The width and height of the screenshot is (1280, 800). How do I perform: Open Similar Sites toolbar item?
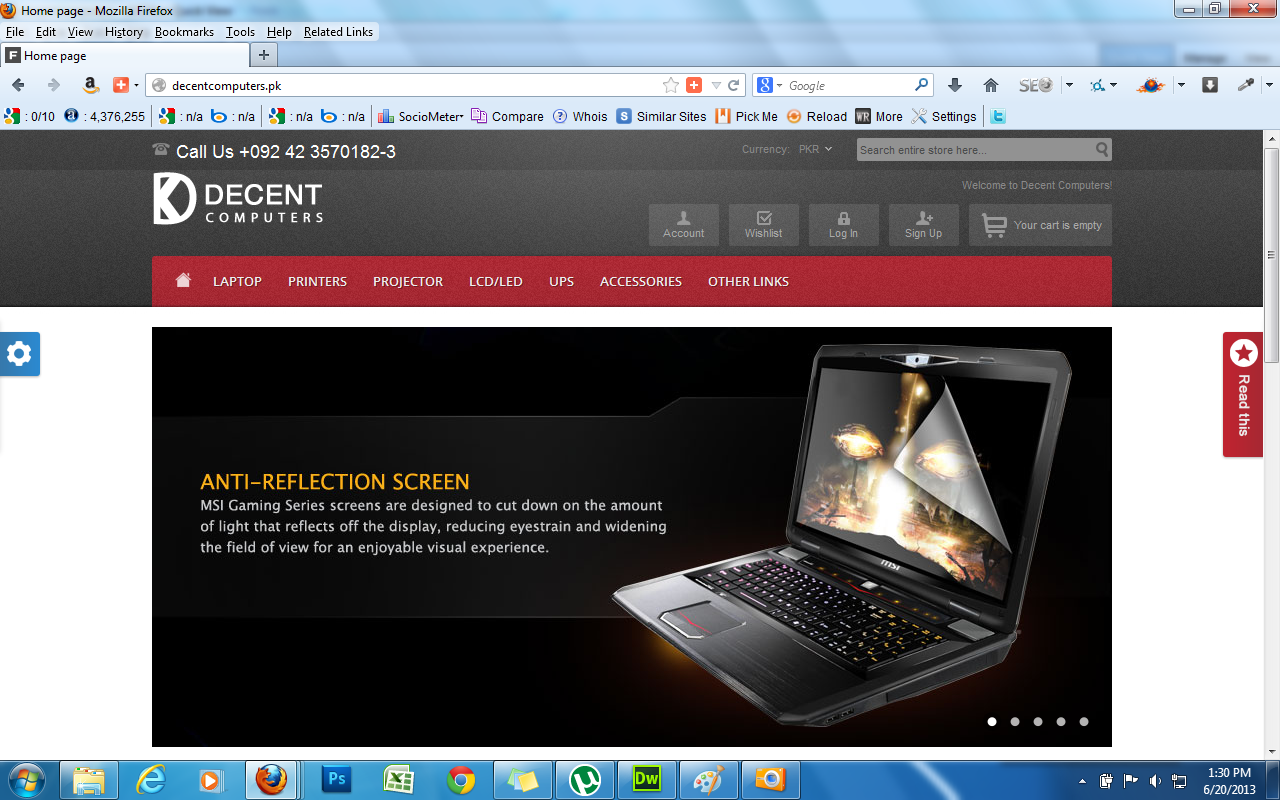point(662,116)
